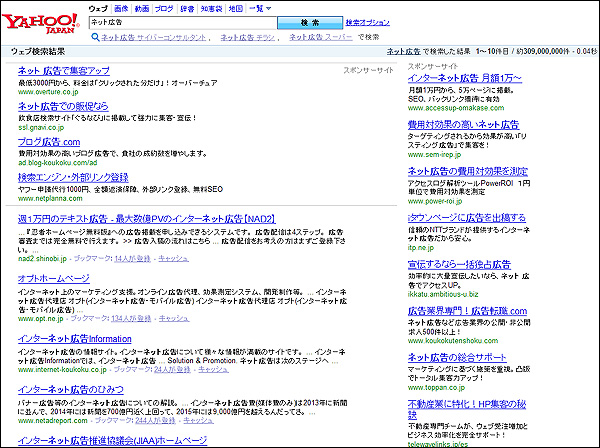Open the オプトホームページ search result

coord(53,278)
